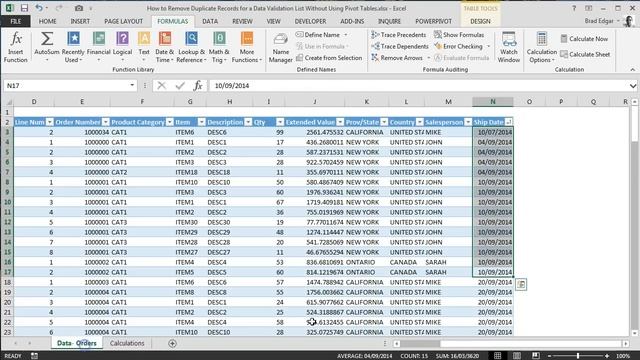Open Item column filter dropdown
This screenshot has width=640, height=360.
(x=201, y=122)
